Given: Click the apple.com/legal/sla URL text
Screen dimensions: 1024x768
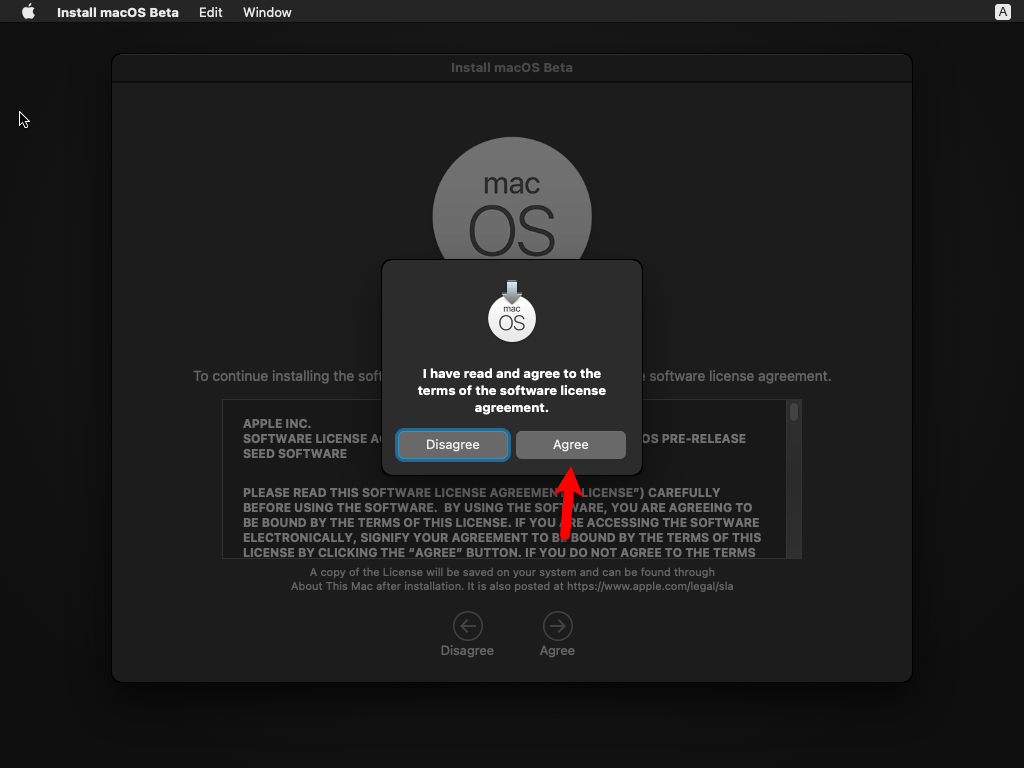Looking at the screenshot, I should [650, 586].
